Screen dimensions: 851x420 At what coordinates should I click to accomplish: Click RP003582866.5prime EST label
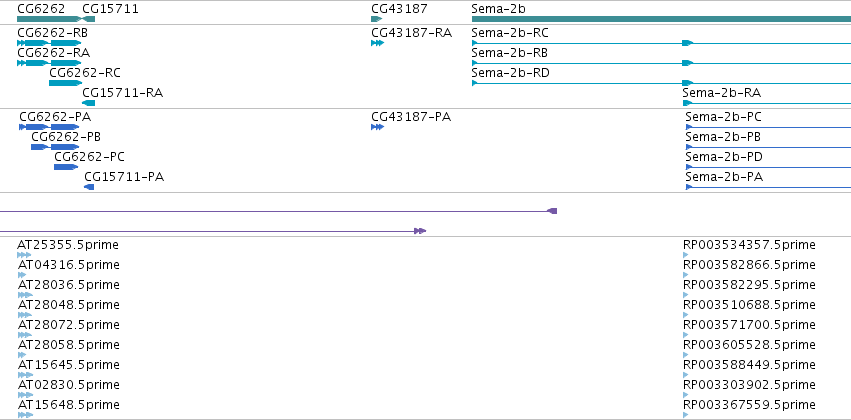coord(749,265)
